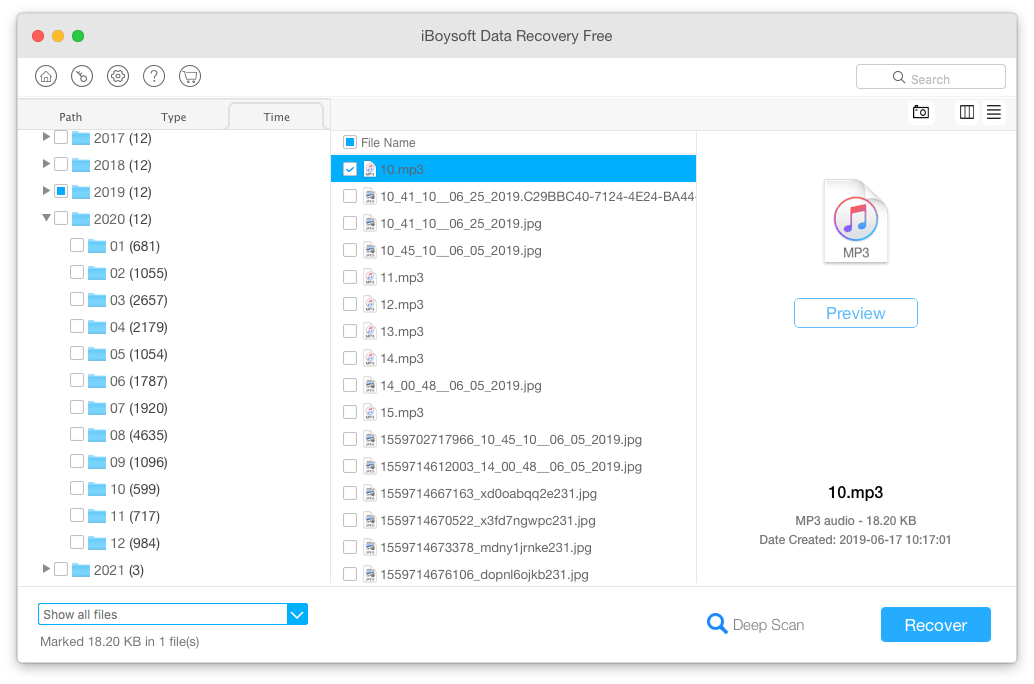This screenshot has height=684, width=1034.
Task: Uncheck the 10.mp3 file checkbox
Action: tap(350, 169)
